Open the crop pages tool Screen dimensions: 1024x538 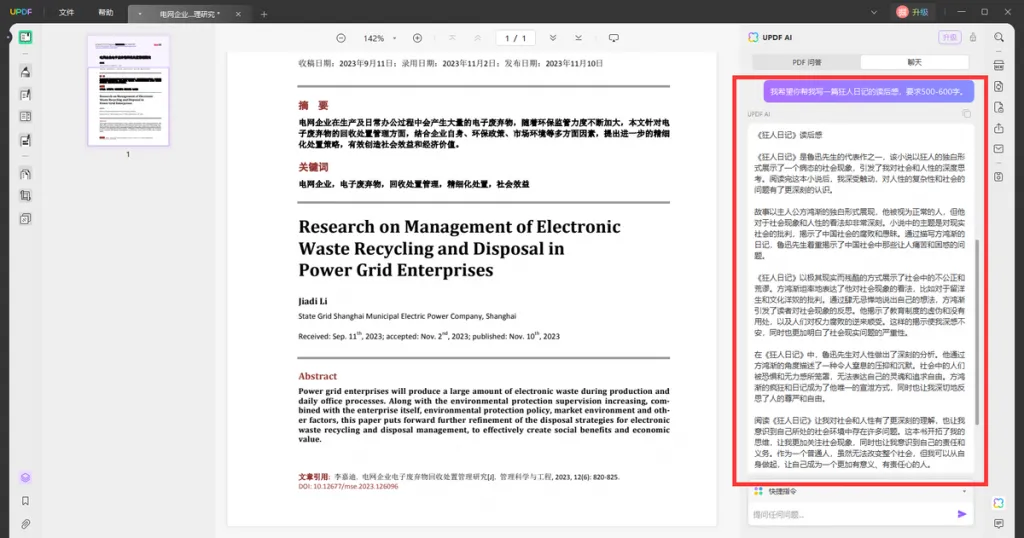coord(25,196)
